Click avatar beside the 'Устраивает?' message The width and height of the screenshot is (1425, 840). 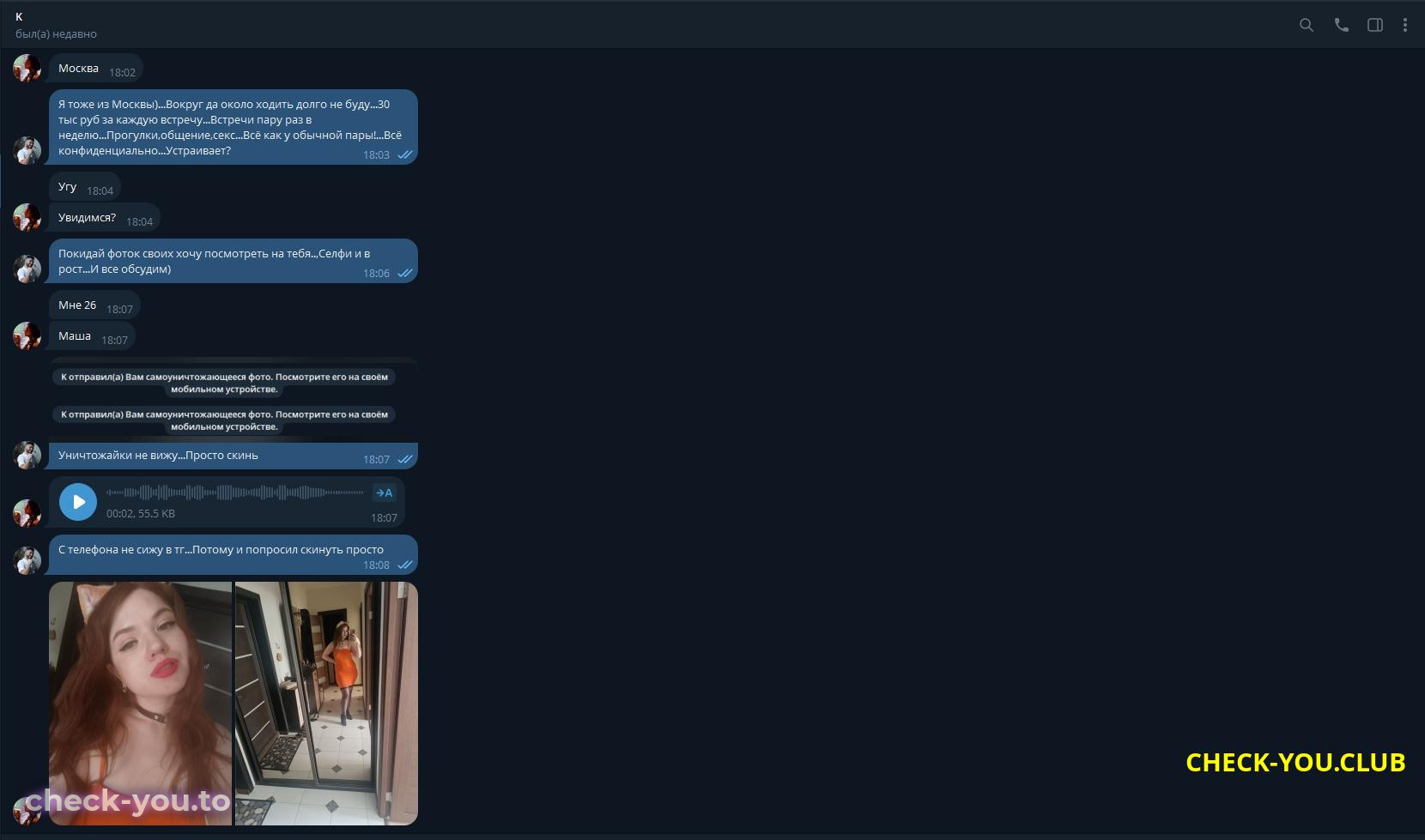coord(27,150)
